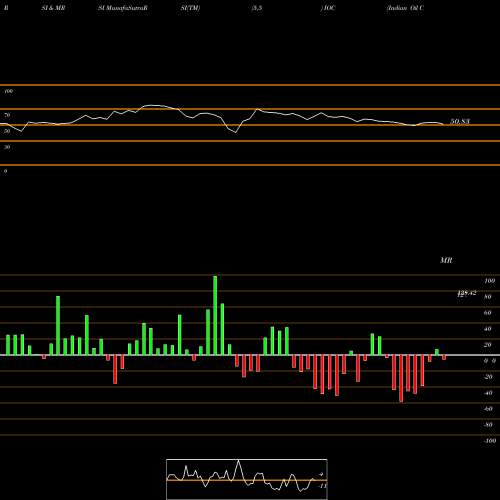500x500 pixels.
Task: Click the RSI axis label 30
Action: point(7,147)
